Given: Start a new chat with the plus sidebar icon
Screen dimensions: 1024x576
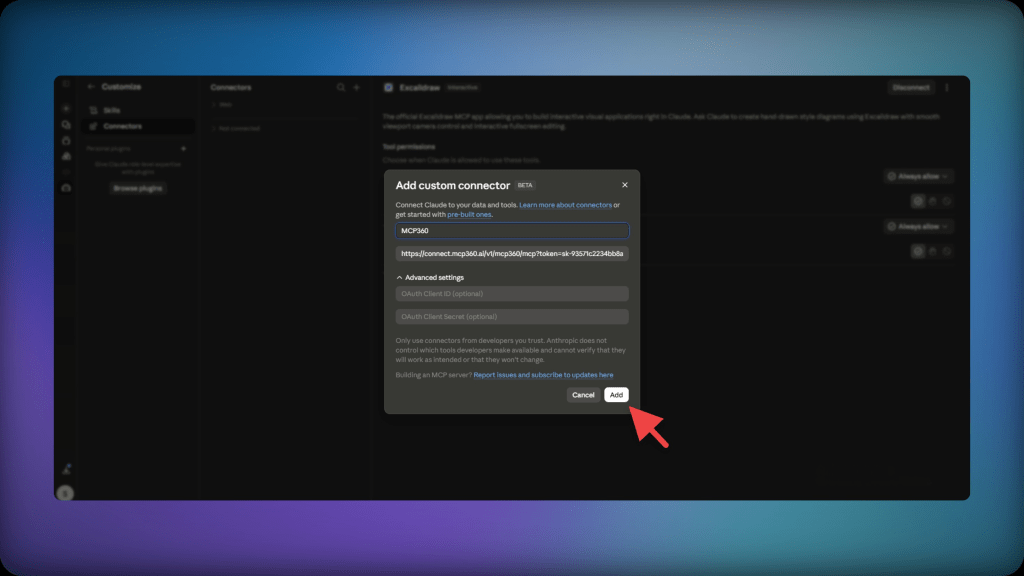Looking at the screenshot, I should coord(66,108).
